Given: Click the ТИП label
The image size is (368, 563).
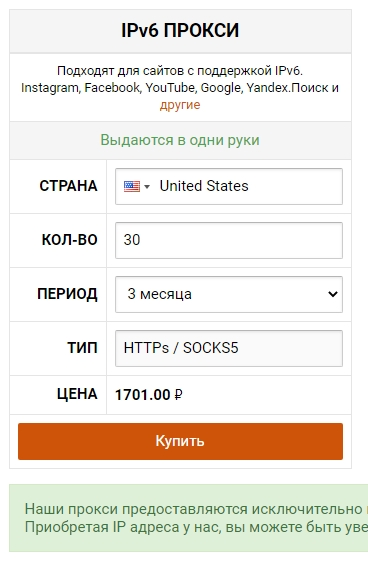Looking at the screenshot, I should point(83,348).
